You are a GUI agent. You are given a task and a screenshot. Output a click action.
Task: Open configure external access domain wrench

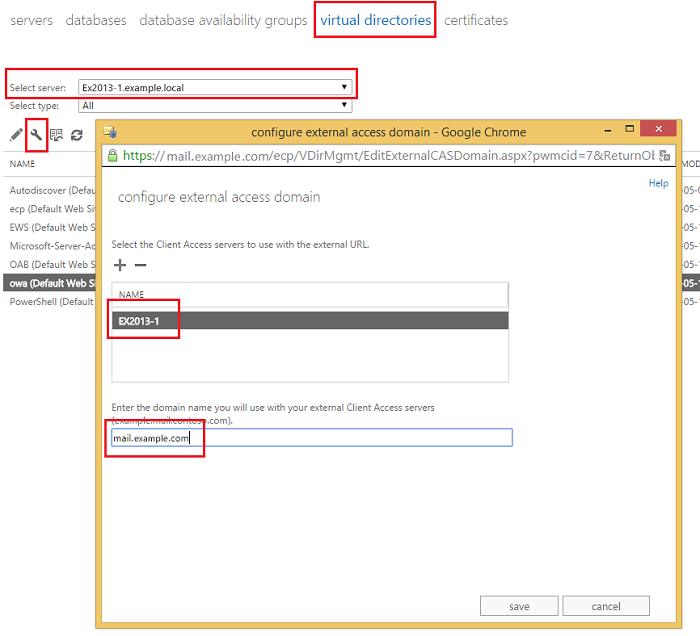[x=36, y=135]
